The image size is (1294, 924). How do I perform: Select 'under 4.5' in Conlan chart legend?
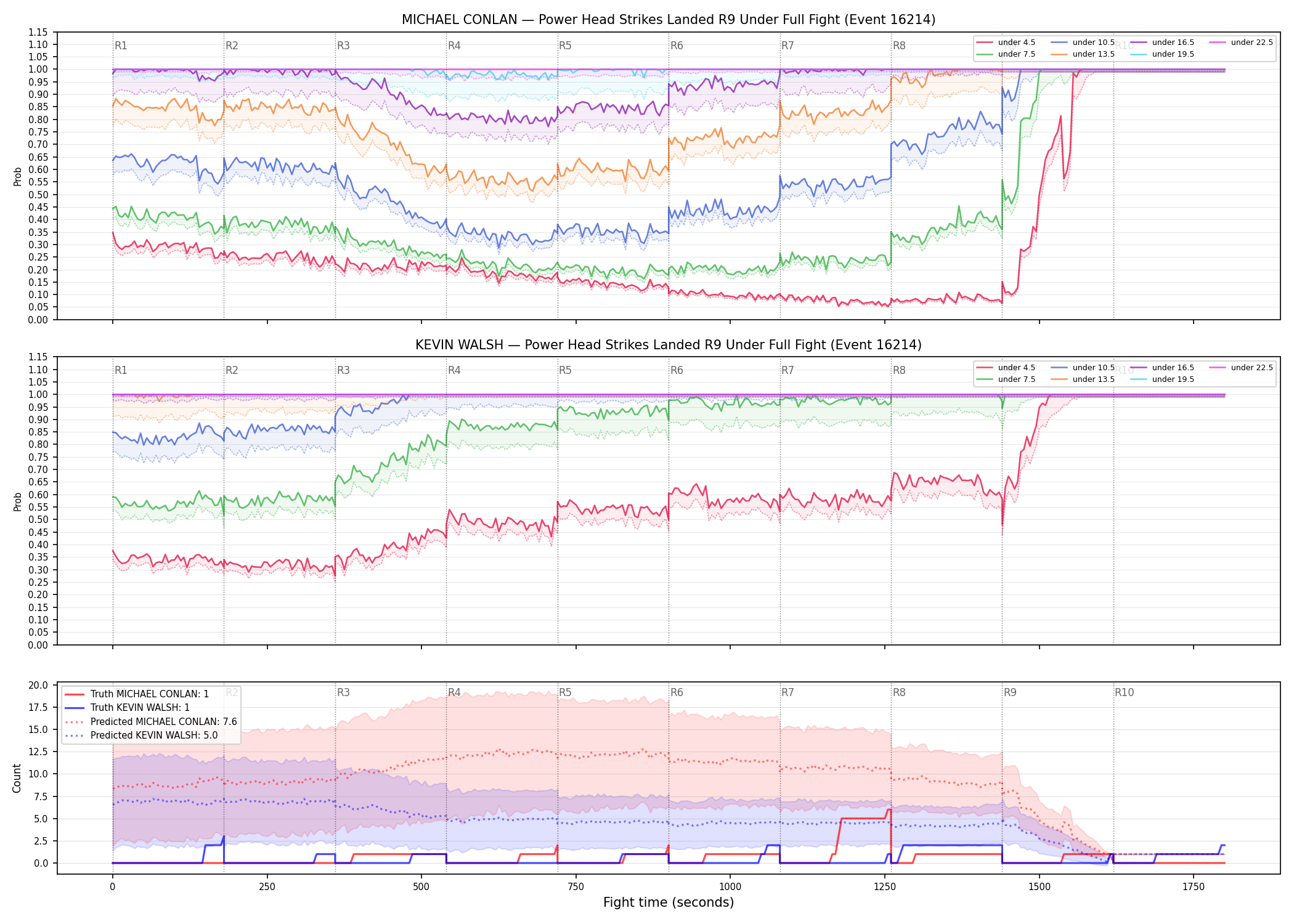point(1006,43)
